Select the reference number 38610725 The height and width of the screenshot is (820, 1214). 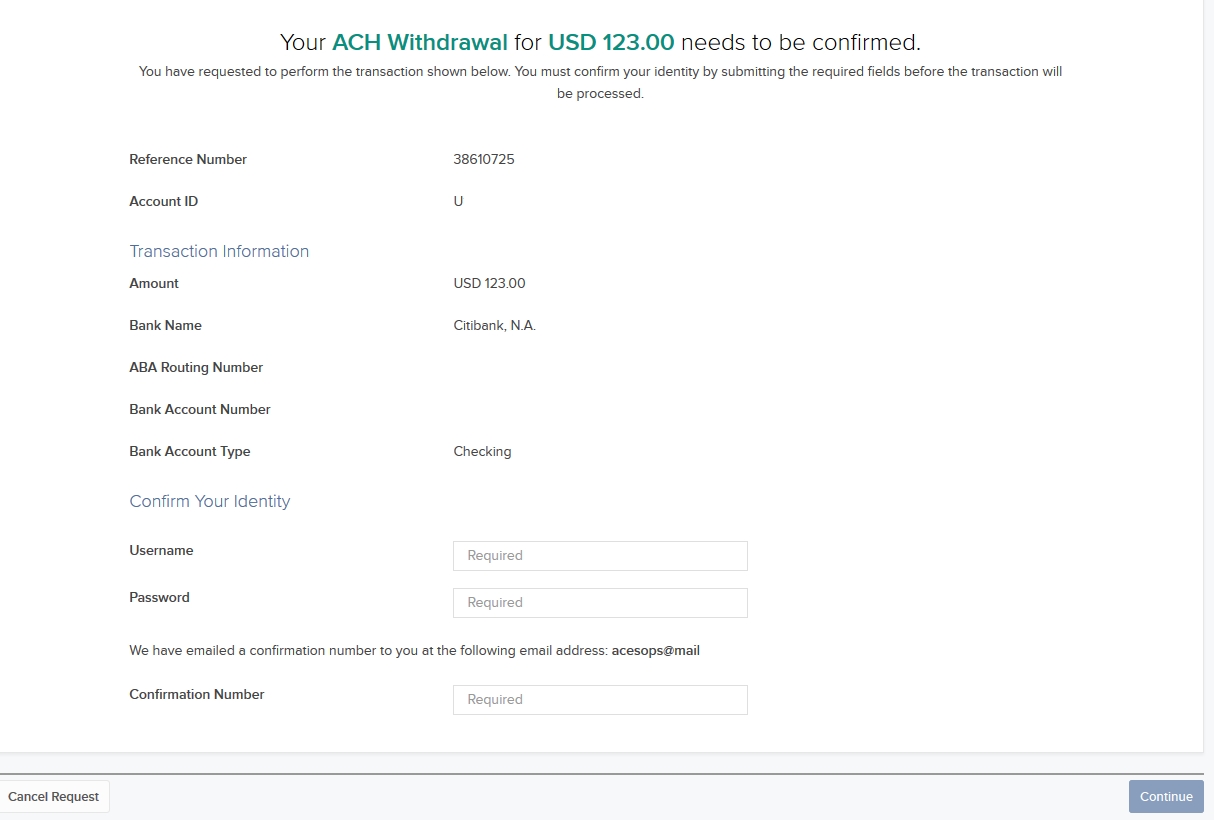[484, 160]
